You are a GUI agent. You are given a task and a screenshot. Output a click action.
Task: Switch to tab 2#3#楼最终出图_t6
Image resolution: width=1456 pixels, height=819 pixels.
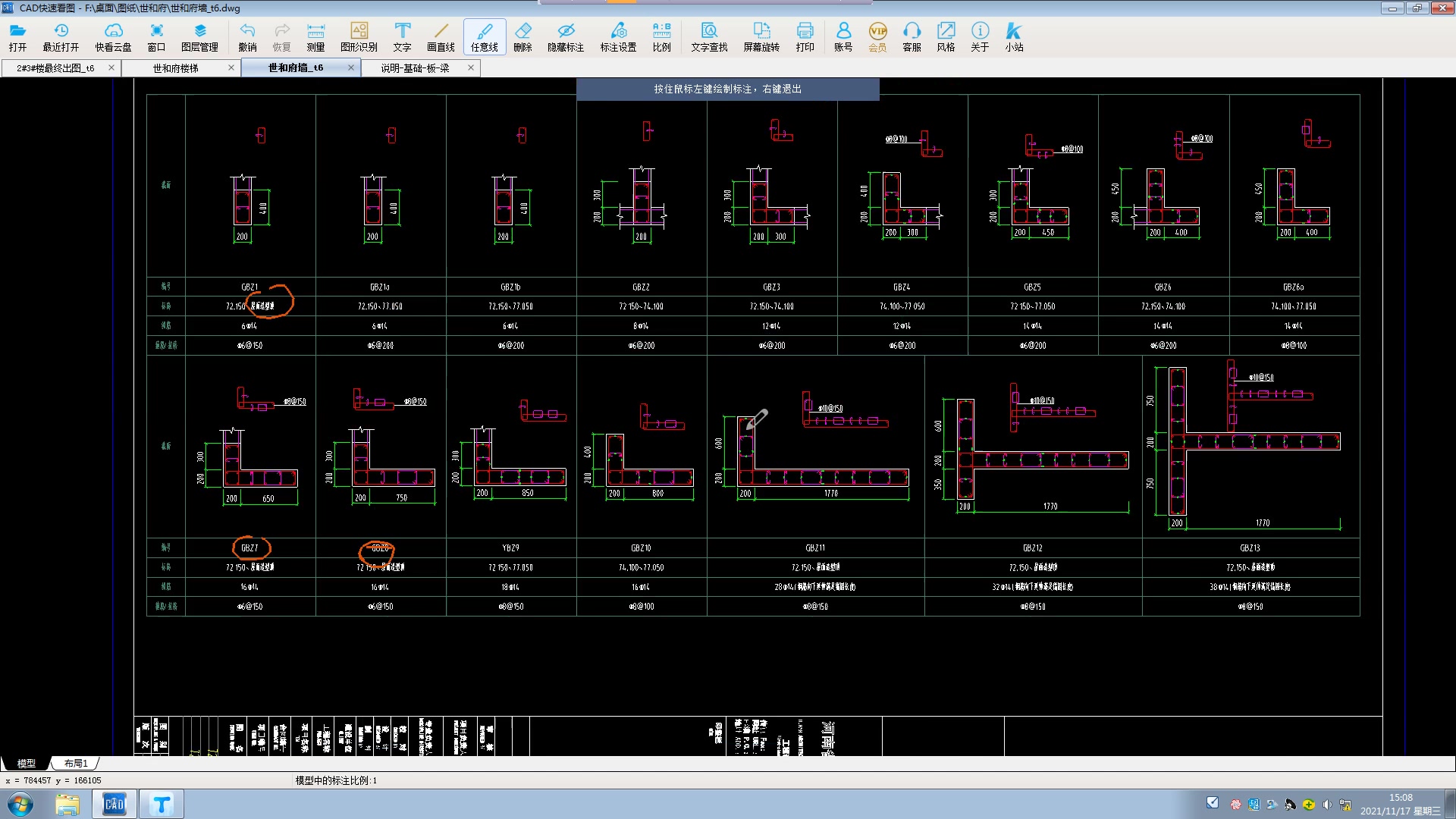[x=55, y=68]
